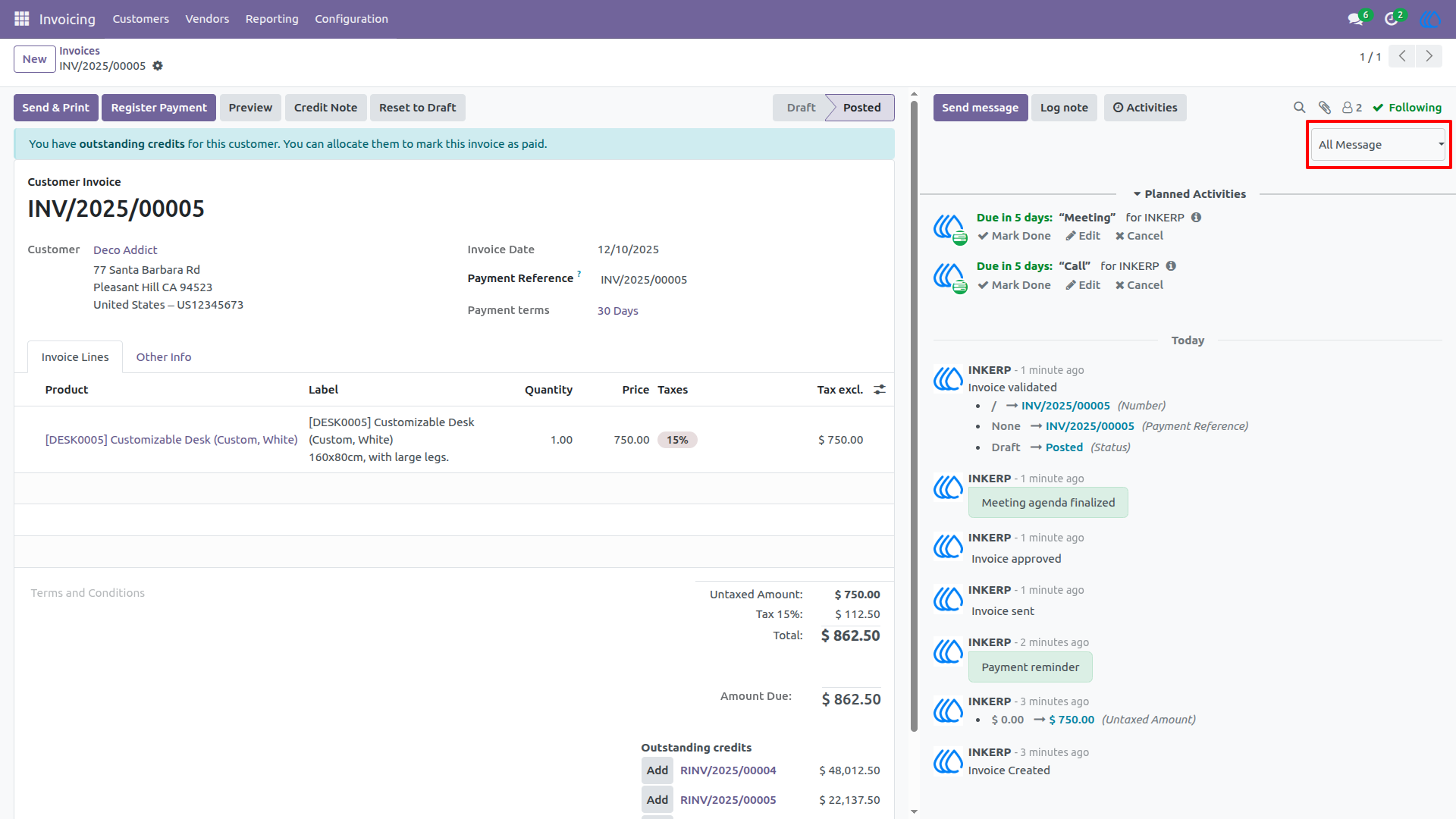Click the Draft status stage
This screenshot has width=1456, height=819.
pos(801,108)
